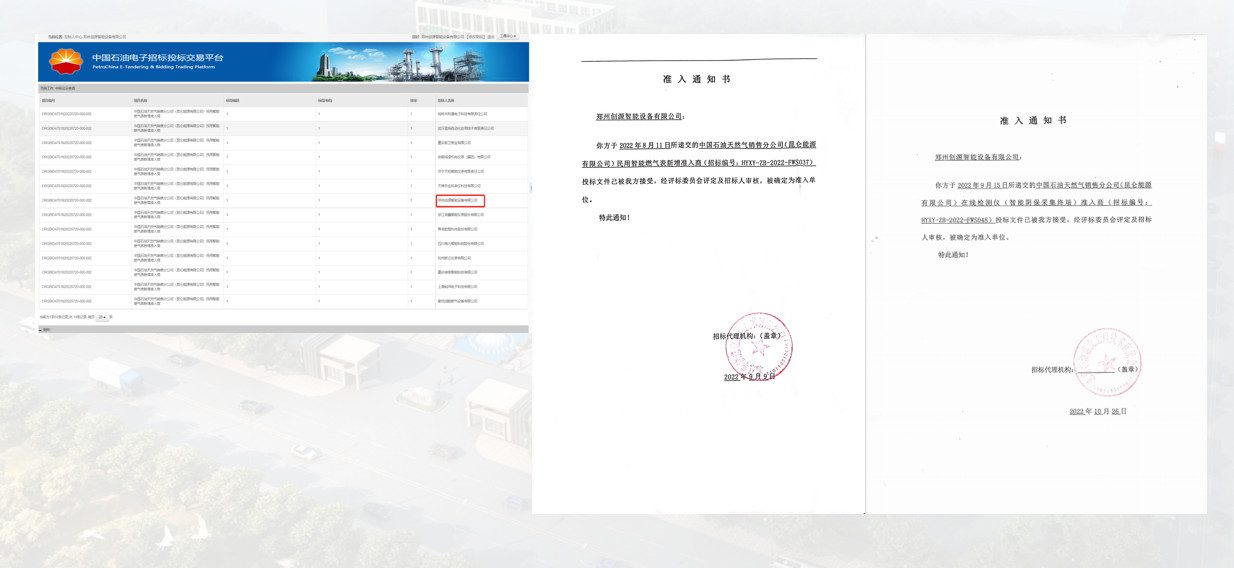This screenshot has width=1234, height=568.
Task: Click bid number HYXY-ZB-2022-FWS048 in the right letter
Action: pyautogui.click(x=957, y=219)
